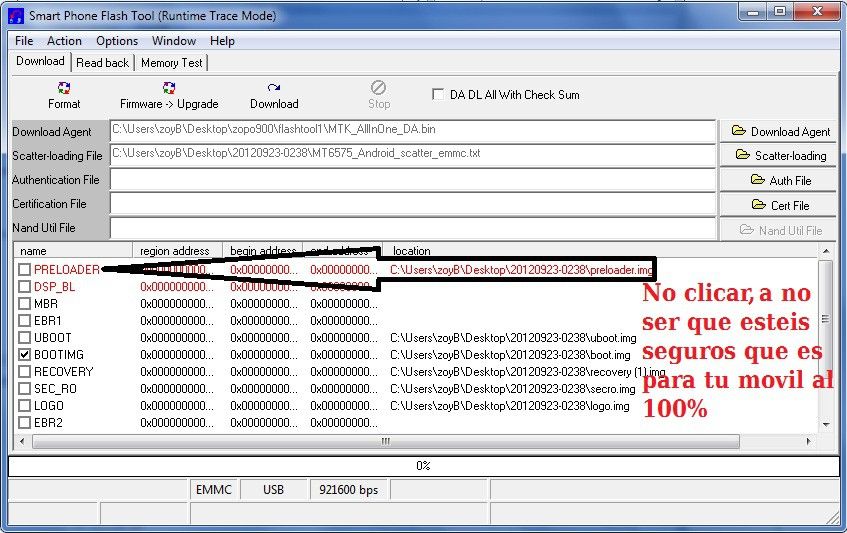Click the logo.img location cell
The image size is (847, 533).
pos(509,406)
